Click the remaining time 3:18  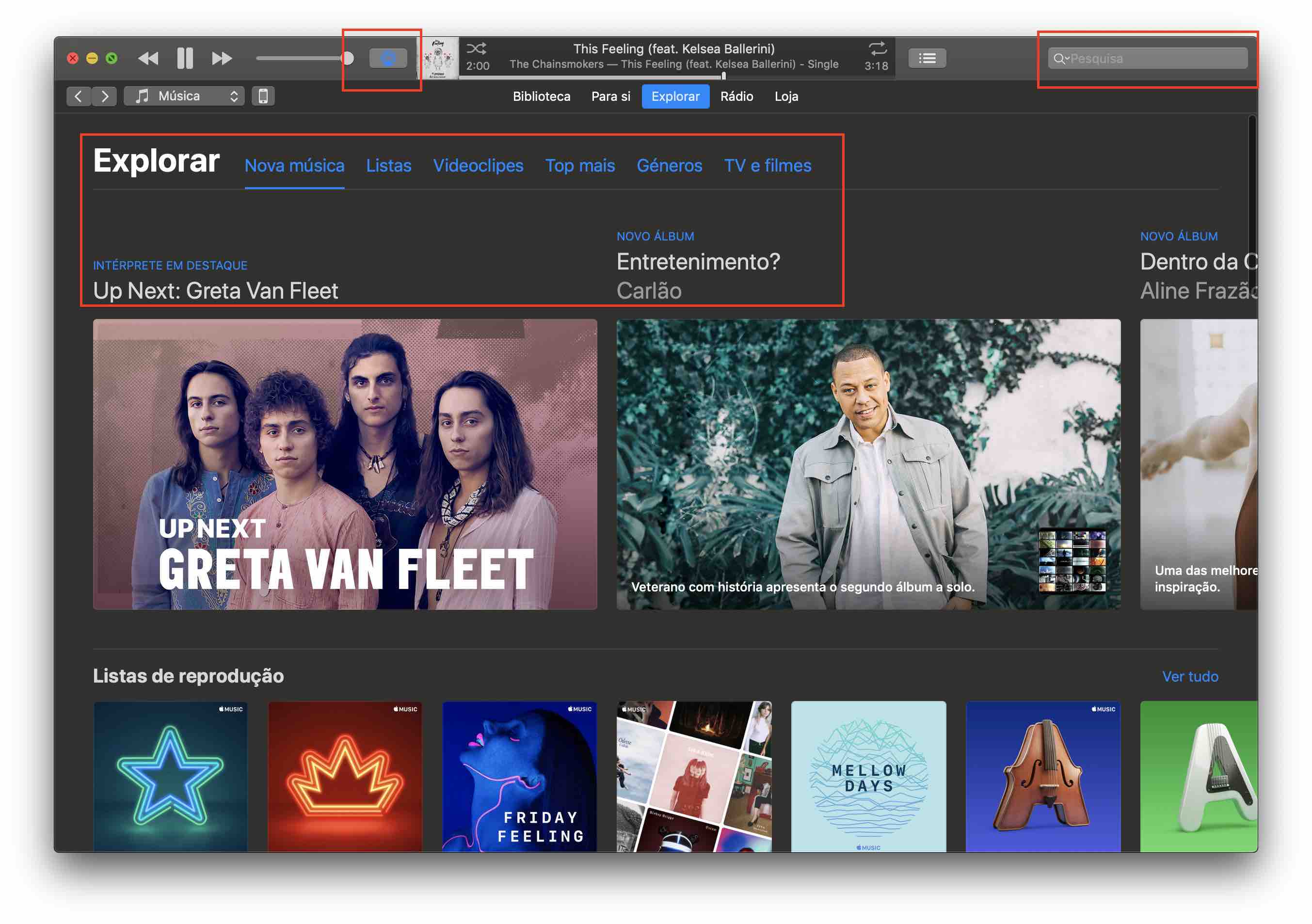[x=876, y=66]
